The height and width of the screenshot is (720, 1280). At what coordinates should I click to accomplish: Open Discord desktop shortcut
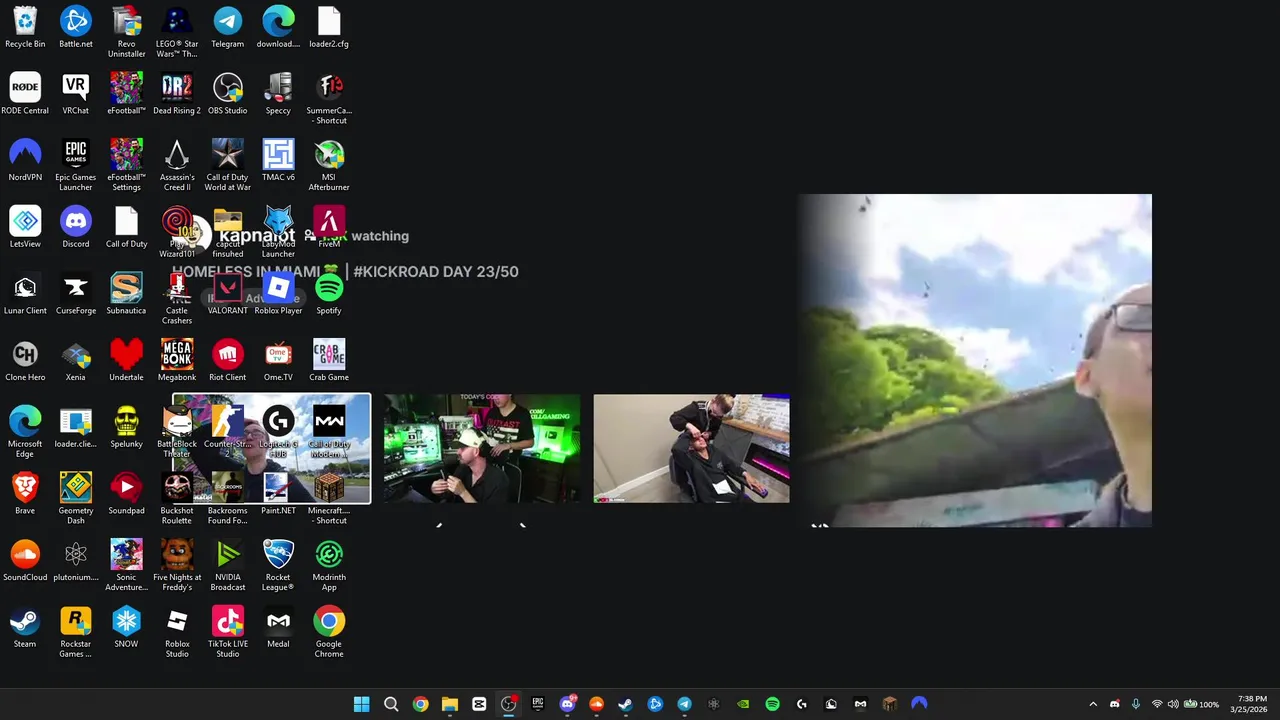coord(76,227)
